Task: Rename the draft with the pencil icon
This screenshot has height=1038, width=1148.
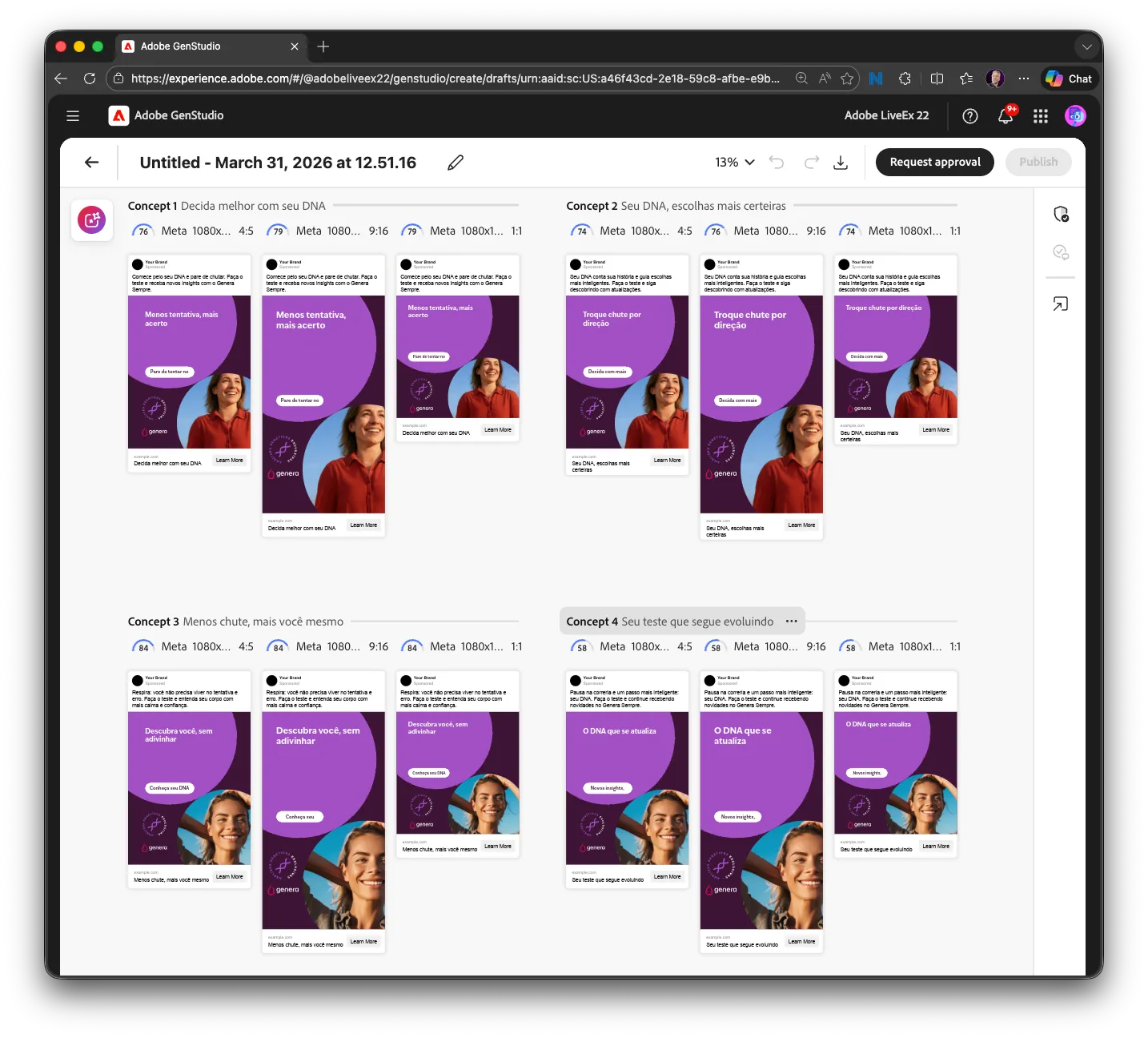Action: [456, 163]
